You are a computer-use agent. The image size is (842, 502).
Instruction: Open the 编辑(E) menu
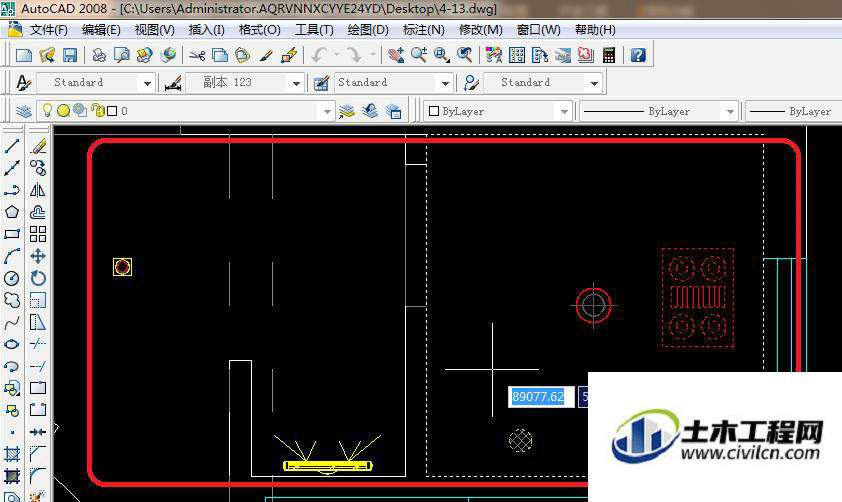pyautogui.click(x=101, y=30)
